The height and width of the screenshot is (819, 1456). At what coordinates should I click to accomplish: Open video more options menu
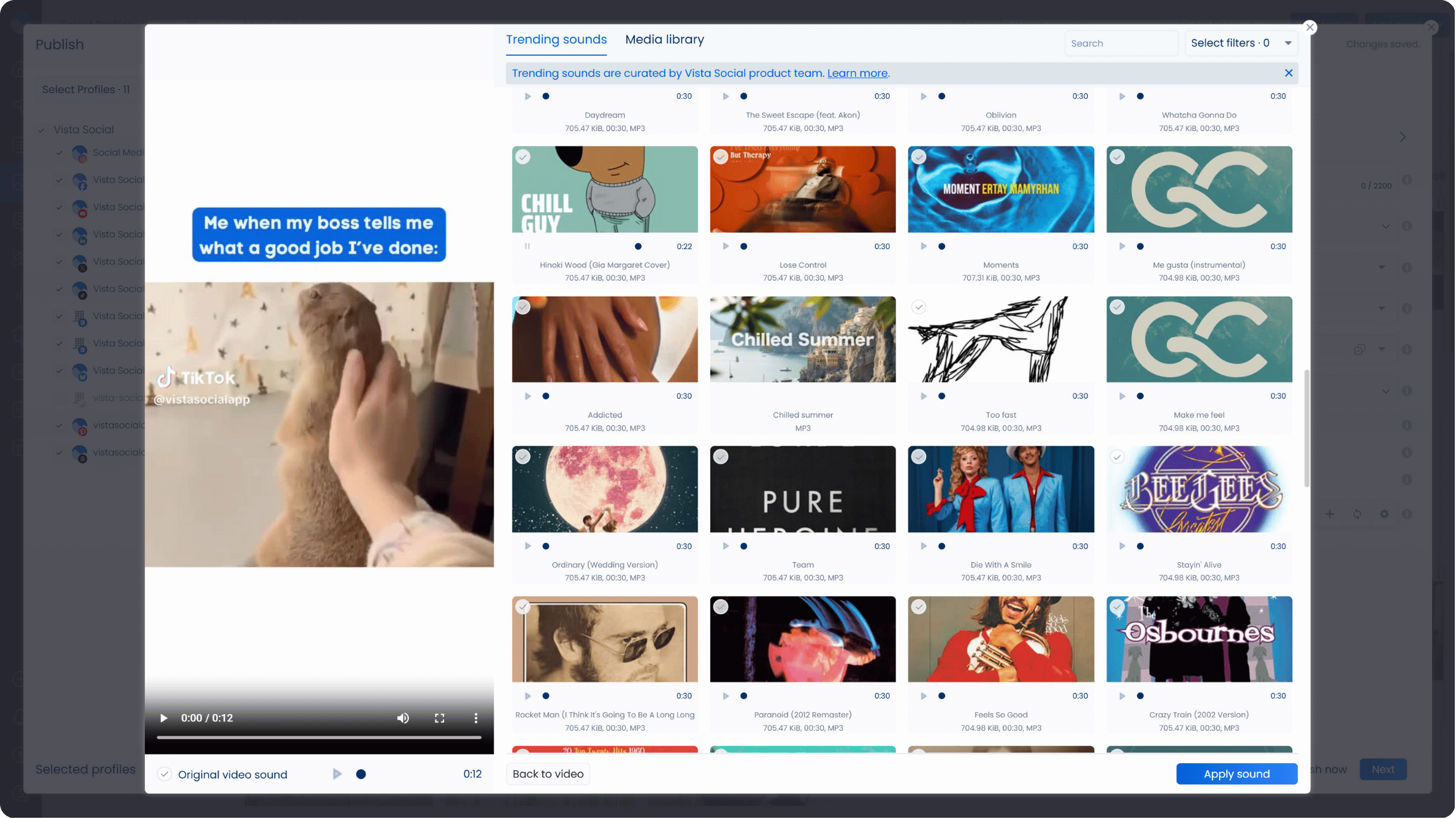tap(476, 718)
